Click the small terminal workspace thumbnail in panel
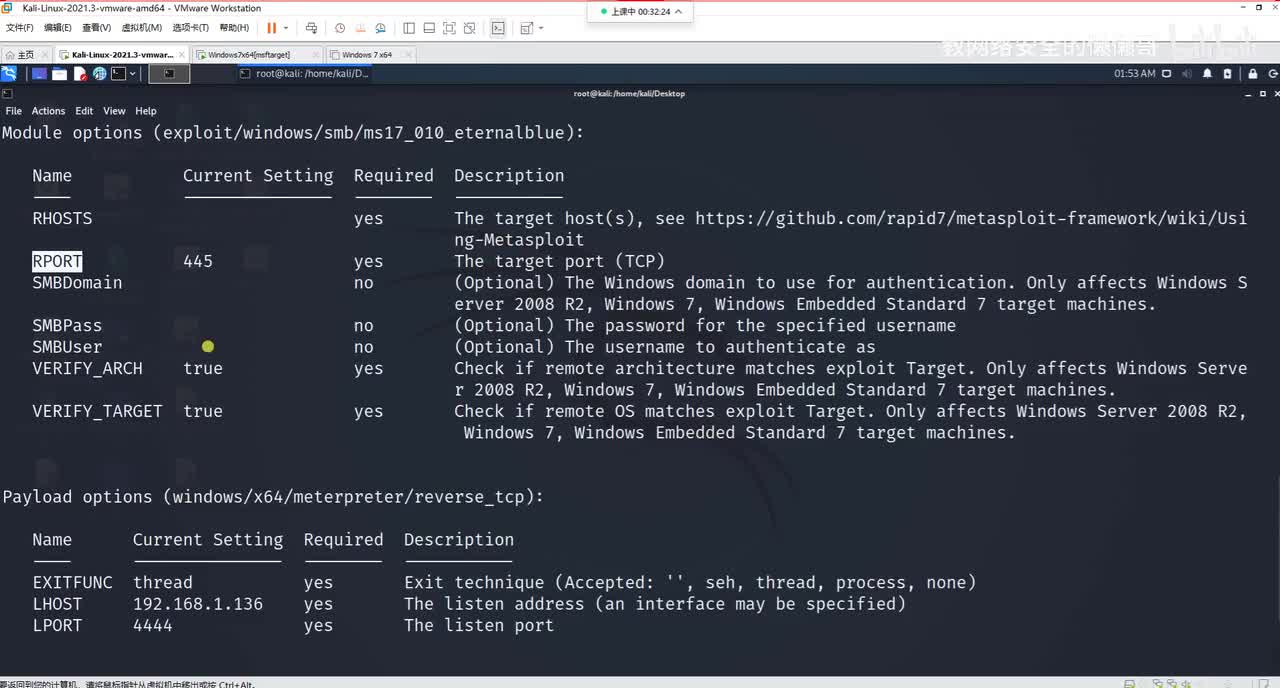The image size is (1280, 688). (x=169, y=74)
